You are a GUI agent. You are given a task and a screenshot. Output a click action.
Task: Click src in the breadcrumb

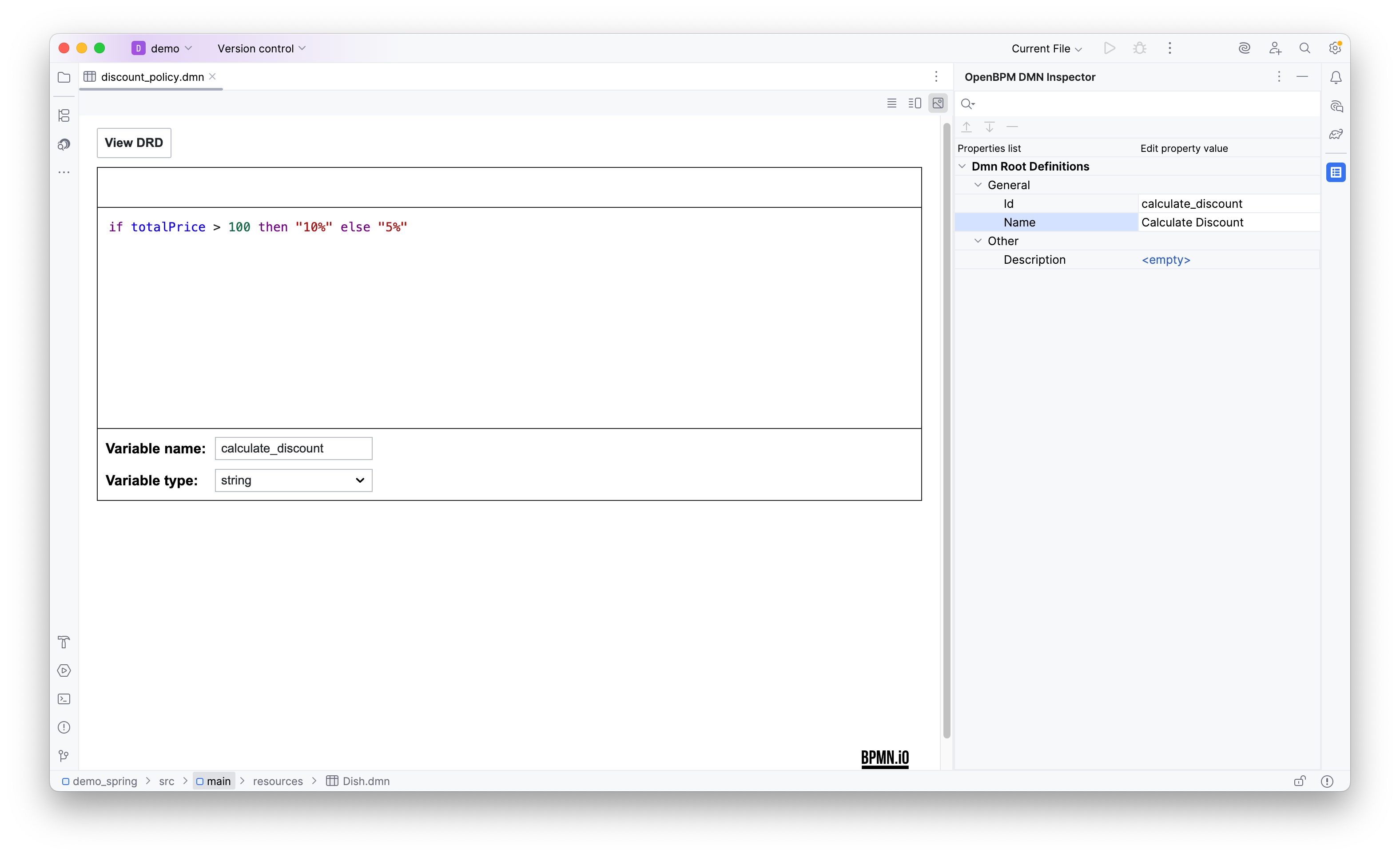click(167, 782)
